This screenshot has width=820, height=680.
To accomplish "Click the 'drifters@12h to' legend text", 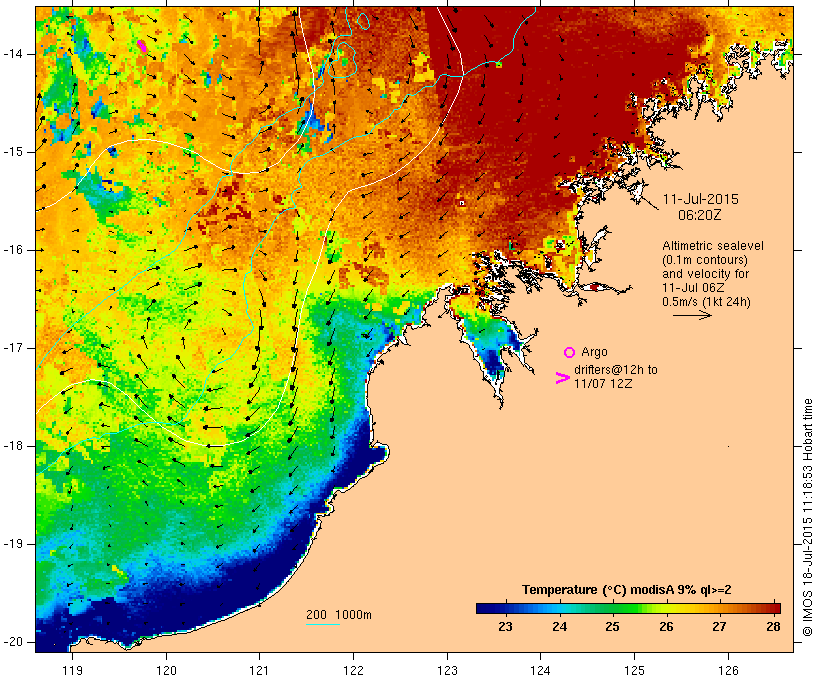I will [616, 370].
